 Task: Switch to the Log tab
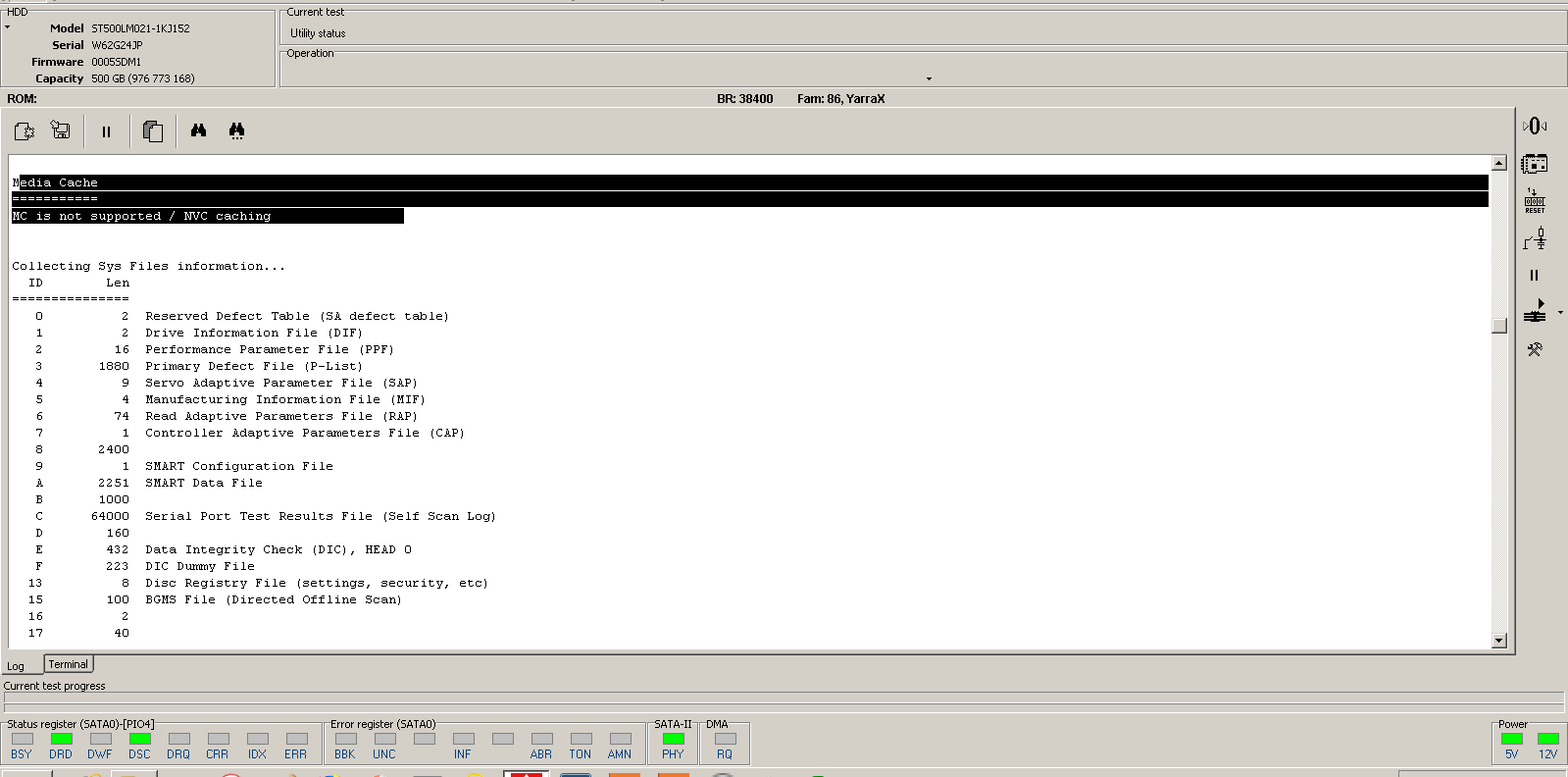(x=16, y=666)
